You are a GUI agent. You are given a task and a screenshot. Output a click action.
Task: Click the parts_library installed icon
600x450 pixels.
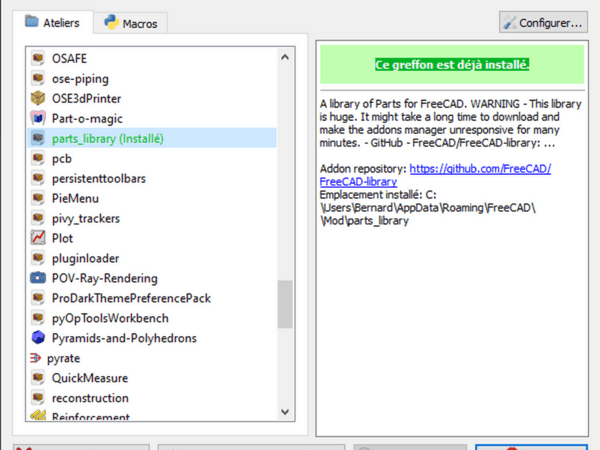(38, 139)
